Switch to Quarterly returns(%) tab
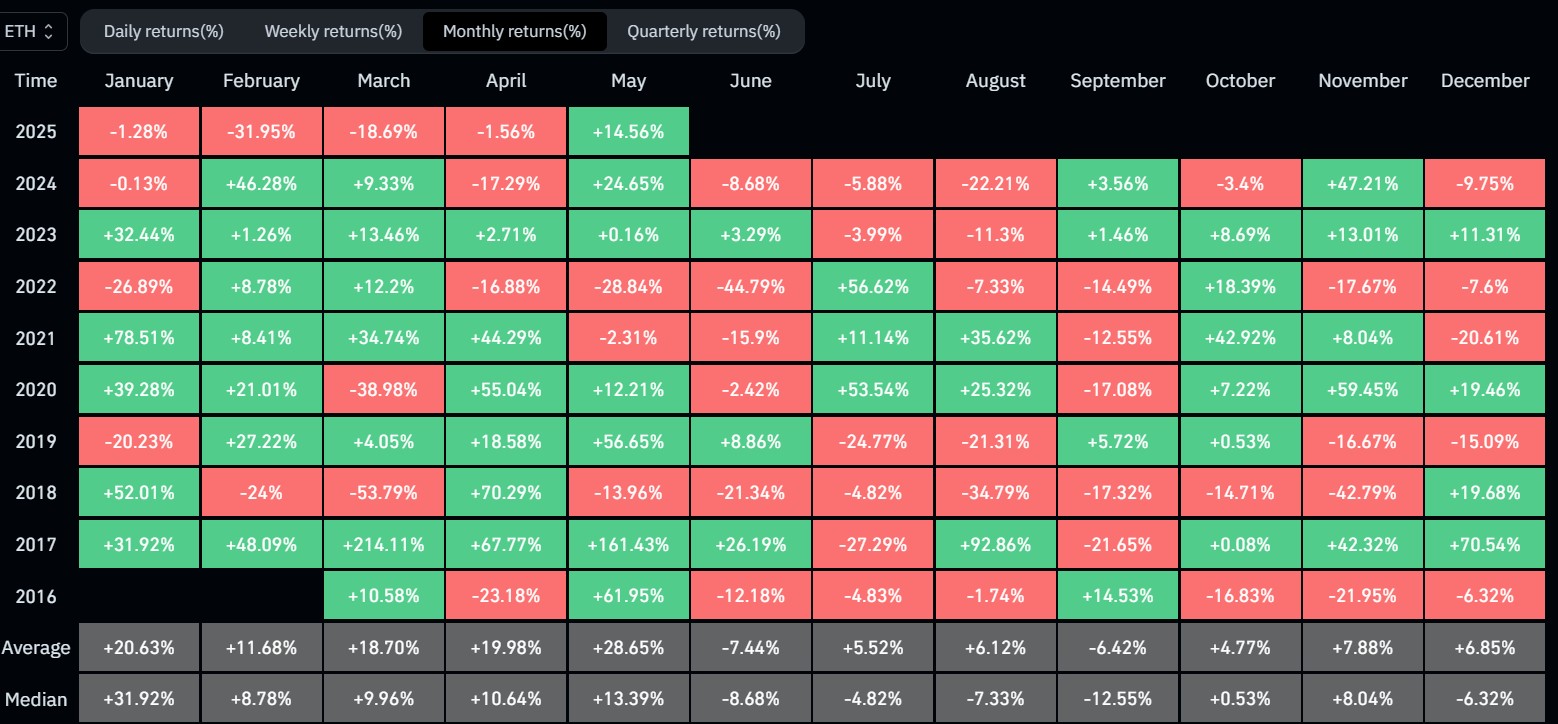 pos(703,31)
